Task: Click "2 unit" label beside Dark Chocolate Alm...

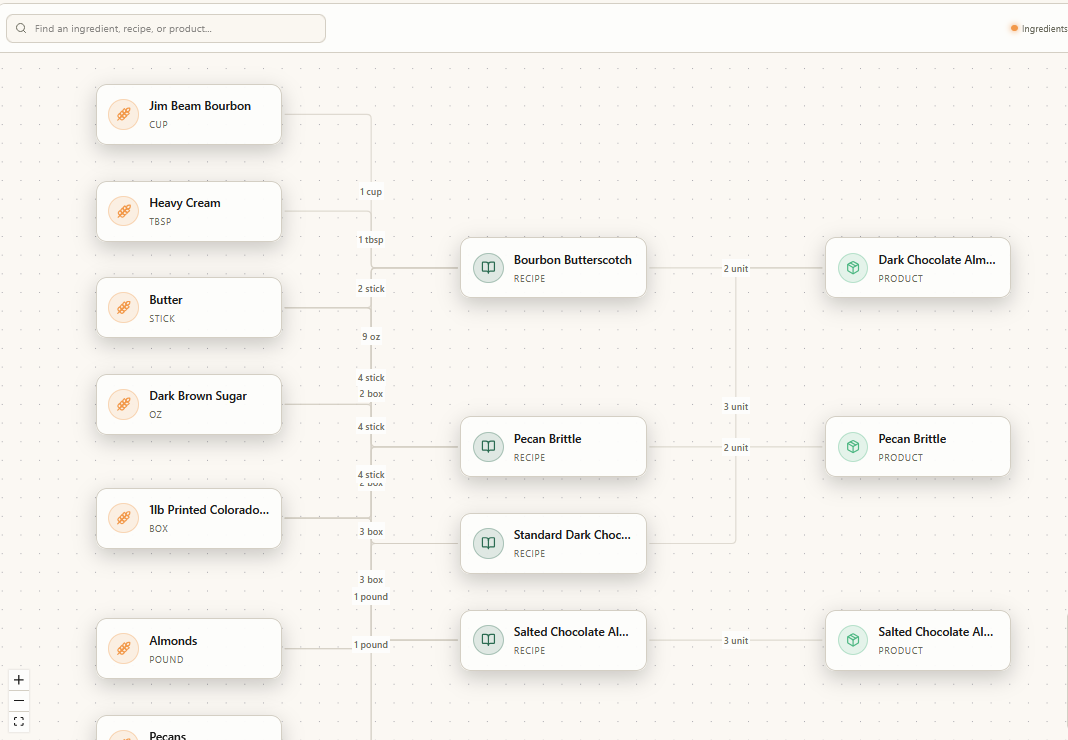Action: tap(736, 268)
